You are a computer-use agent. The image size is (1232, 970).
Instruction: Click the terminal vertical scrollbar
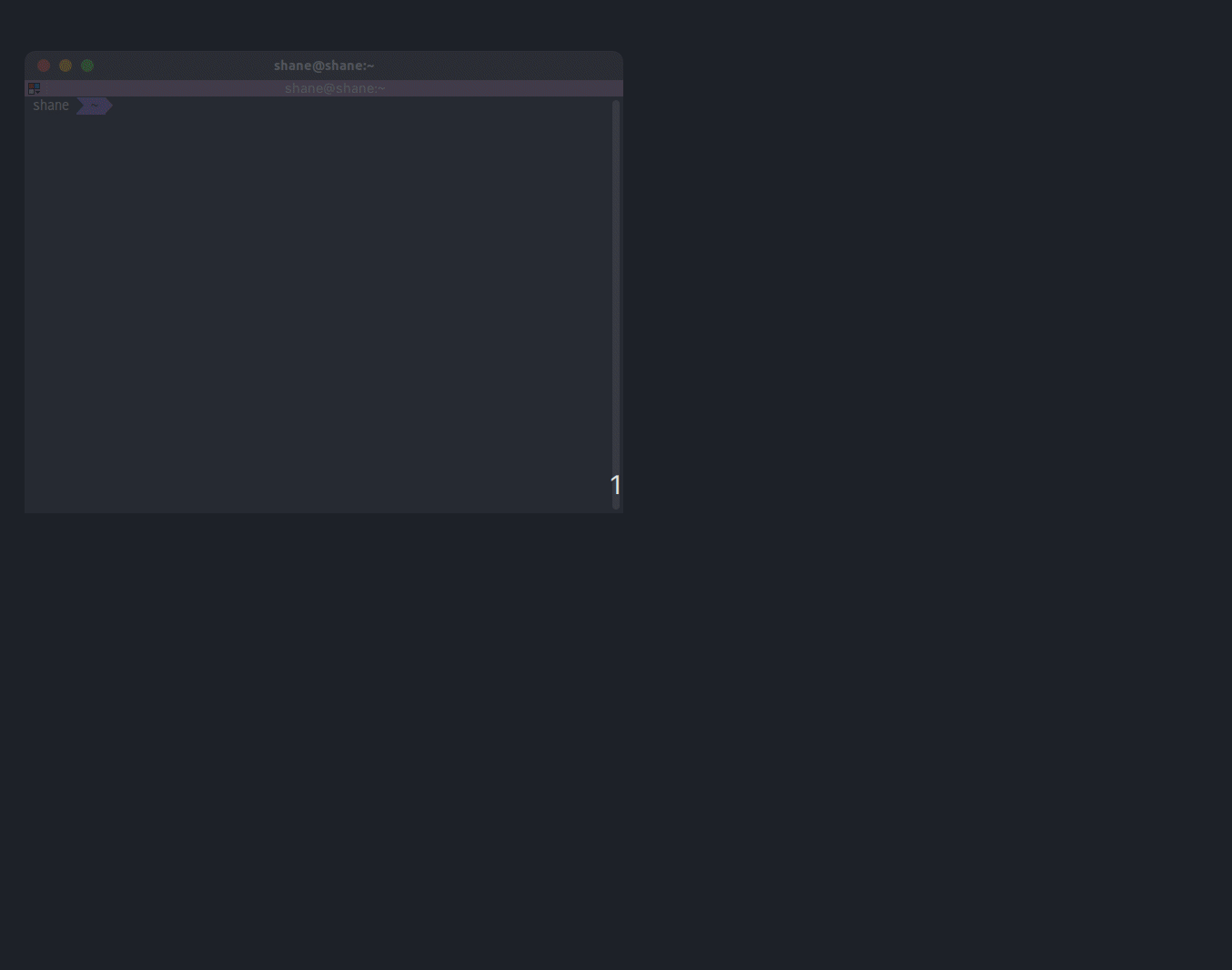(x=616, y=304)
